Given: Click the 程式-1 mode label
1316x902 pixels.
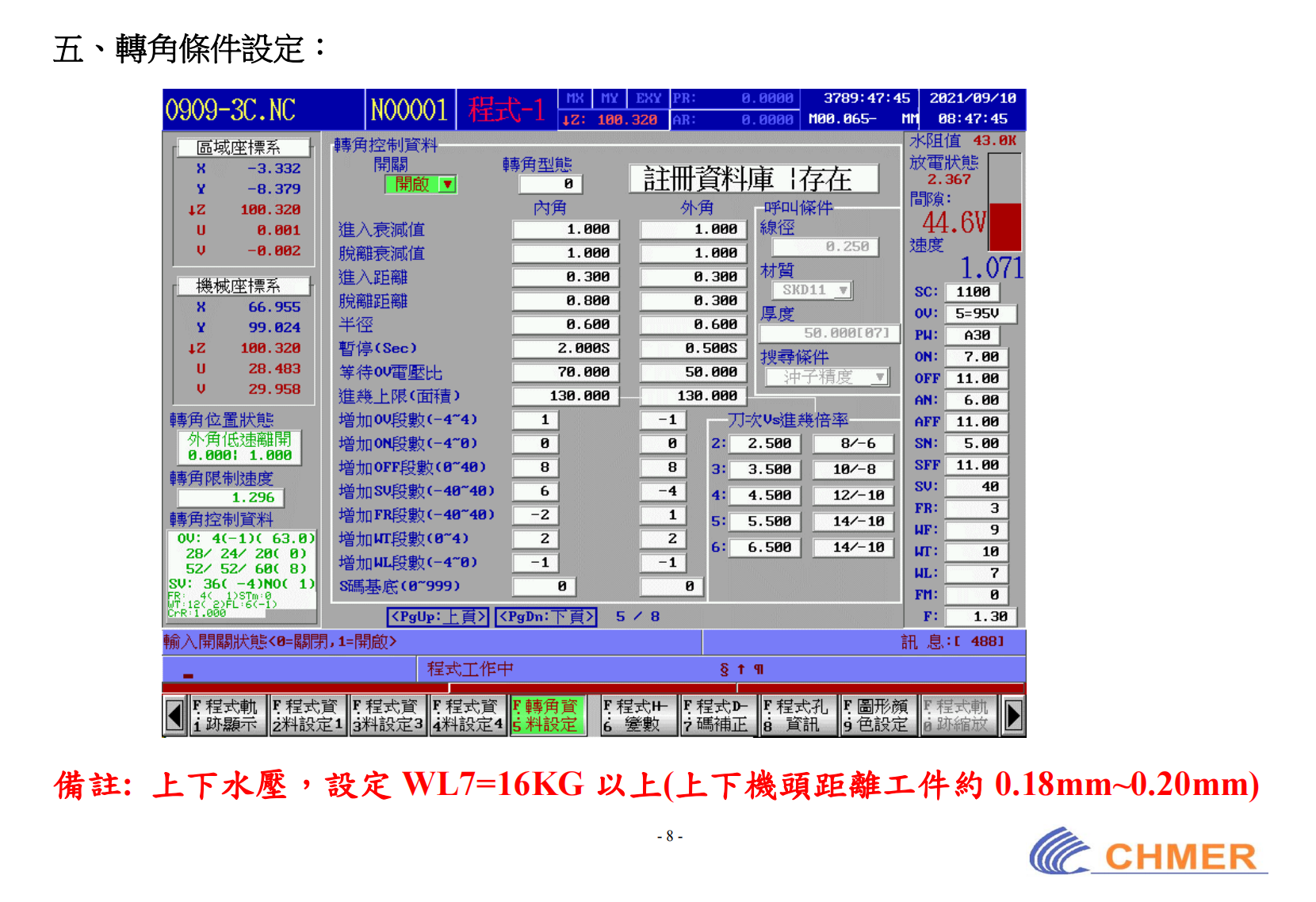Looking at the screenshot, I should tap(507, 109).
